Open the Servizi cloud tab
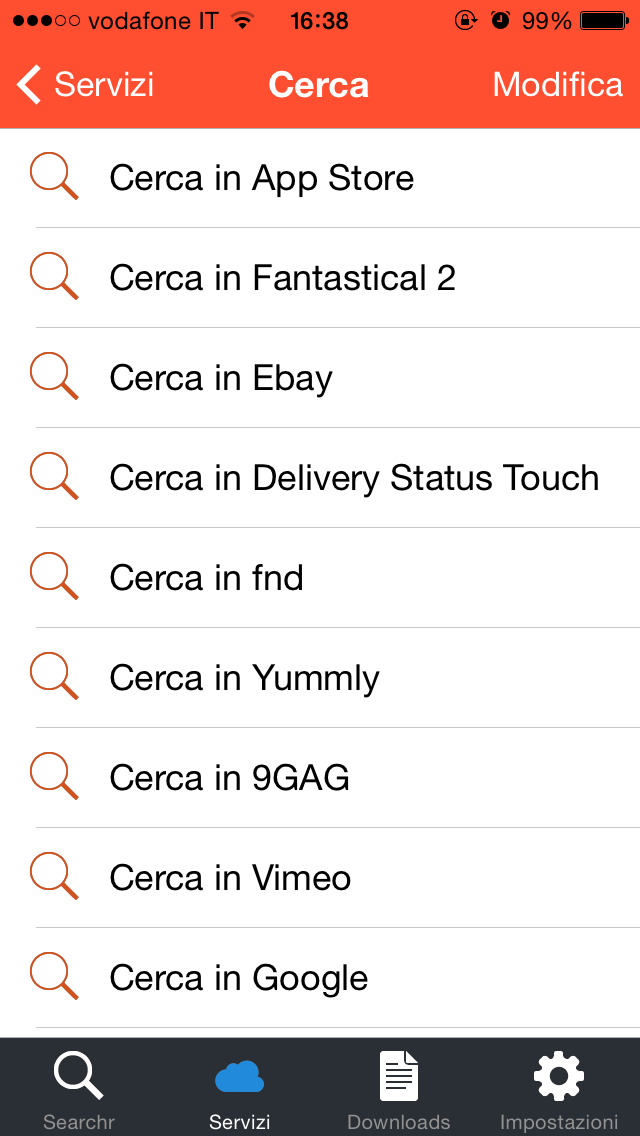This screenshot has height=1136, width=640. click(x=239, y=1086)
